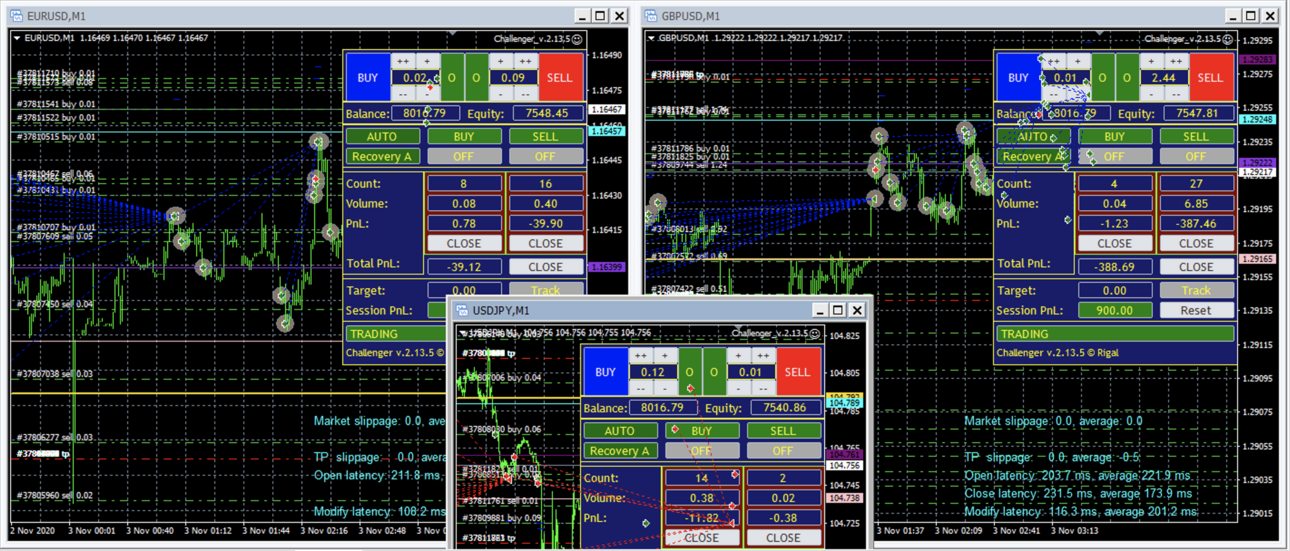
Task: Click the USDJPY,M1 window title icon
Action: (461, 310)
